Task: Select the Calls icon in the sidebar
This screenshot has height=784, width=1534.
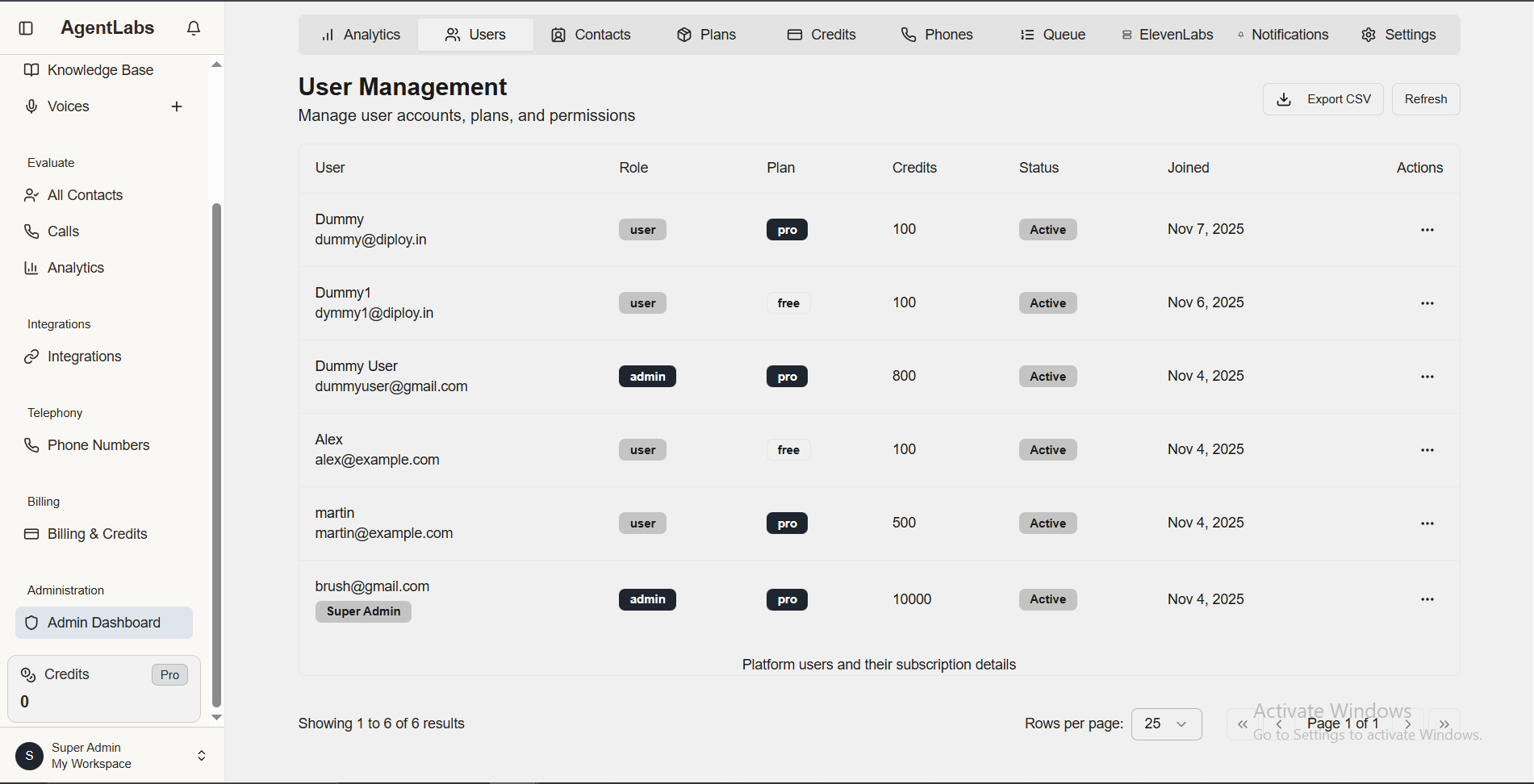Action: pyautogui.click(x=31, y=231)
